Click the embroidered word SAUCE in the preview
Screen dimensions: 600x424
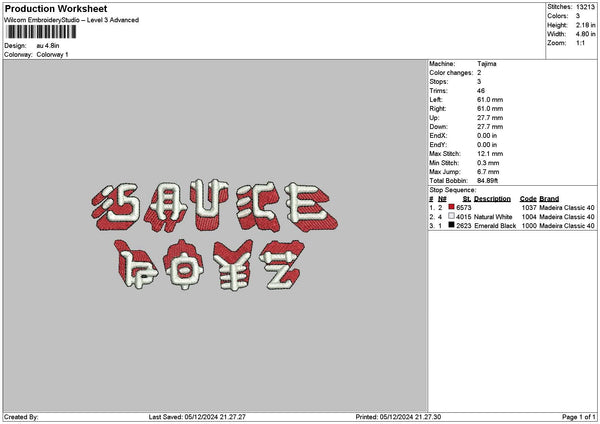tap(215, 206)
